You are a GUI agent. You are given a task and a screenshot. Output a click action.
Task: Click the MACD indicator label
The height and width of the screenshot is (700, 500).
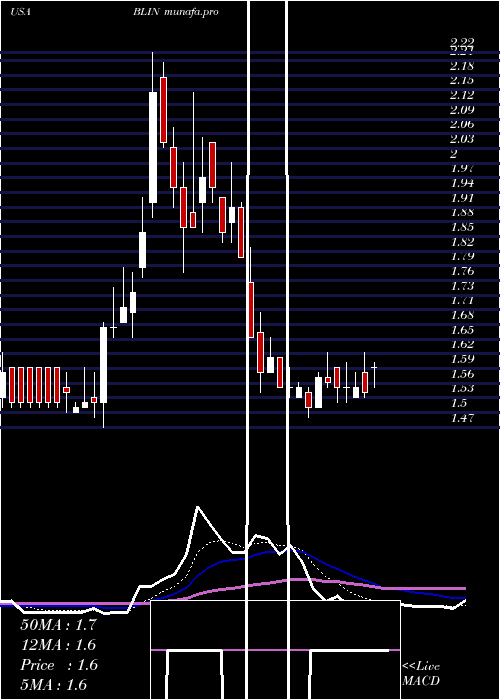(x=421, y=681)
